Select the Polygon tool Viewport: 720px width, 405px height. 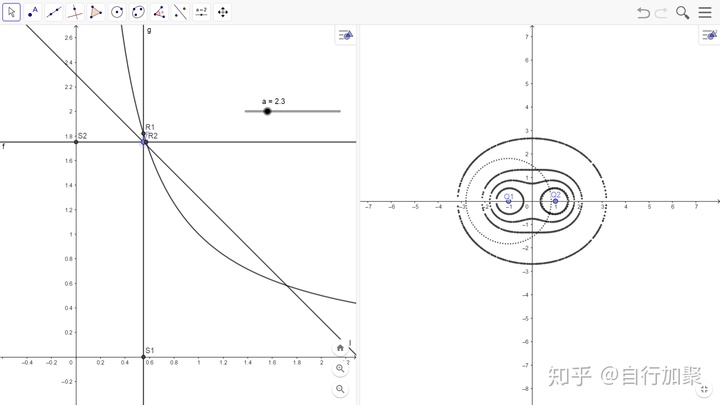pyautogui.click(x=96, y=12)
